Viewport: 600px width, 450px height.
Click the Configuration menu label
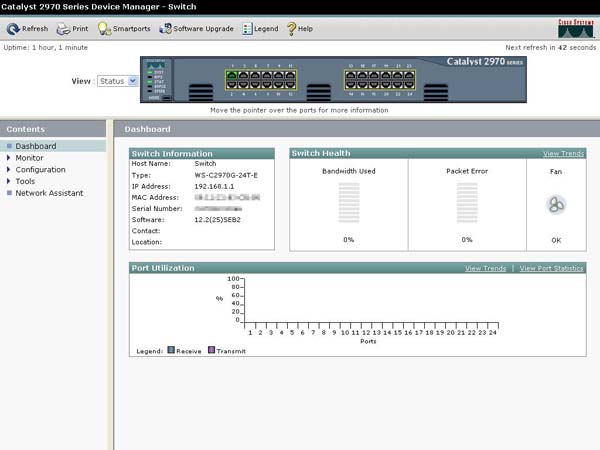click(x=41, y=170)
